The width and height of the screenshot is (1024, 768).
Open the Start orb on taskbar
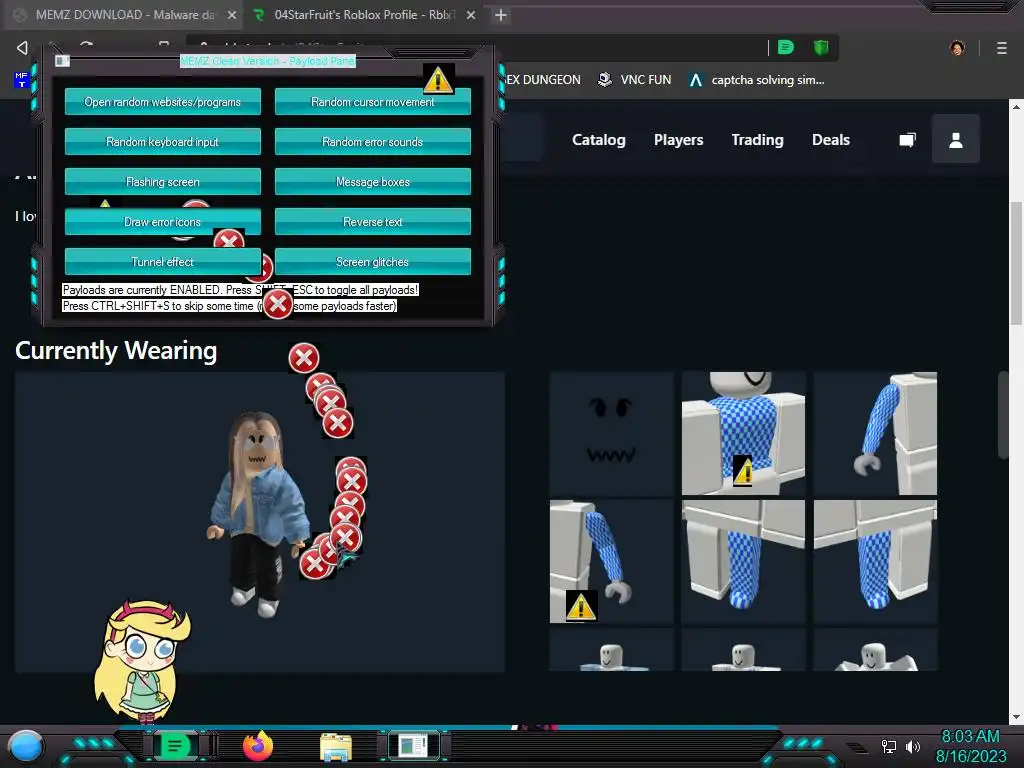(x=26, y=747)
